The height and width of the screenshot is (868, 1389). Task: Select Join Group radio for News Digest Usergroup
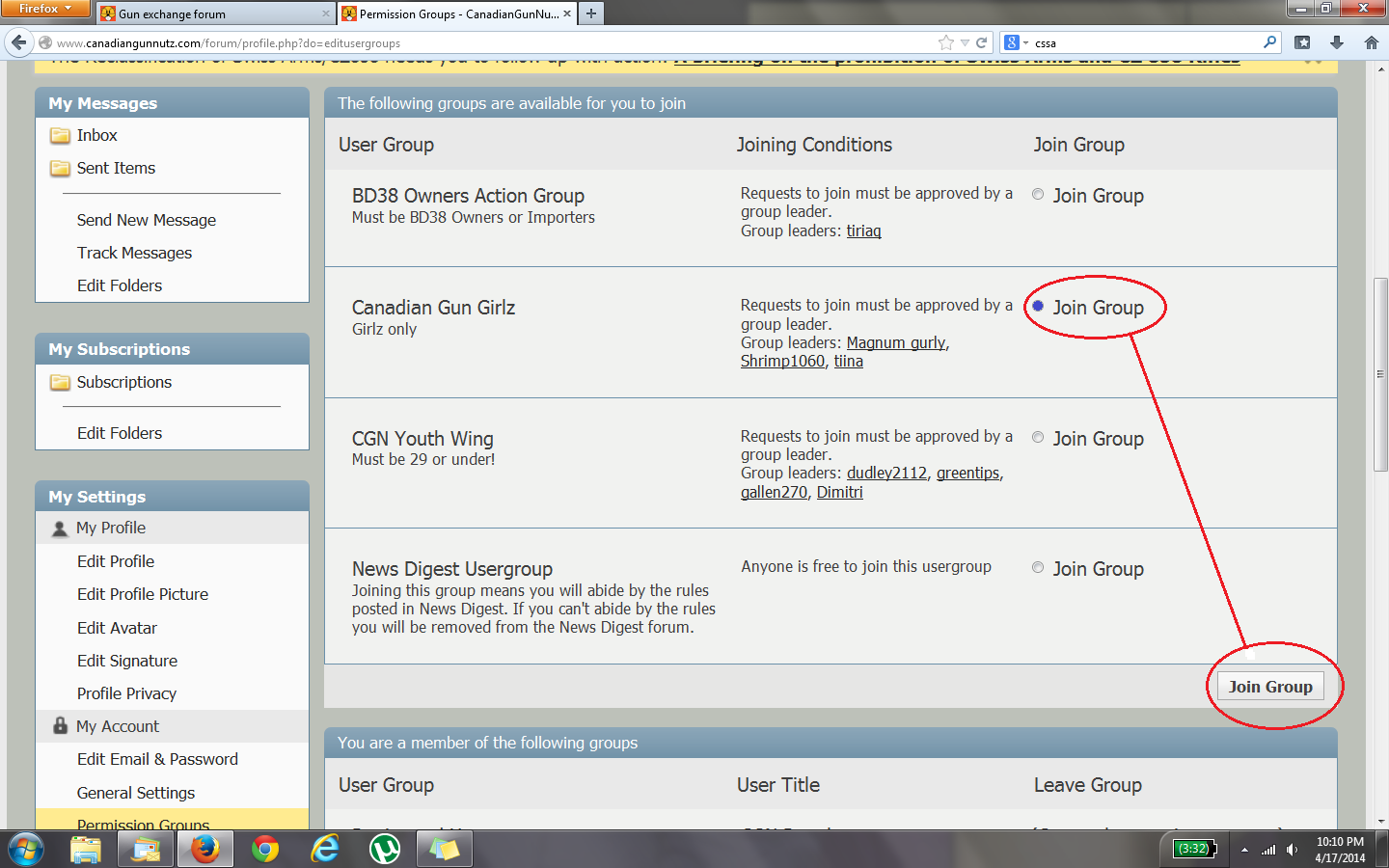[1038, 567]
